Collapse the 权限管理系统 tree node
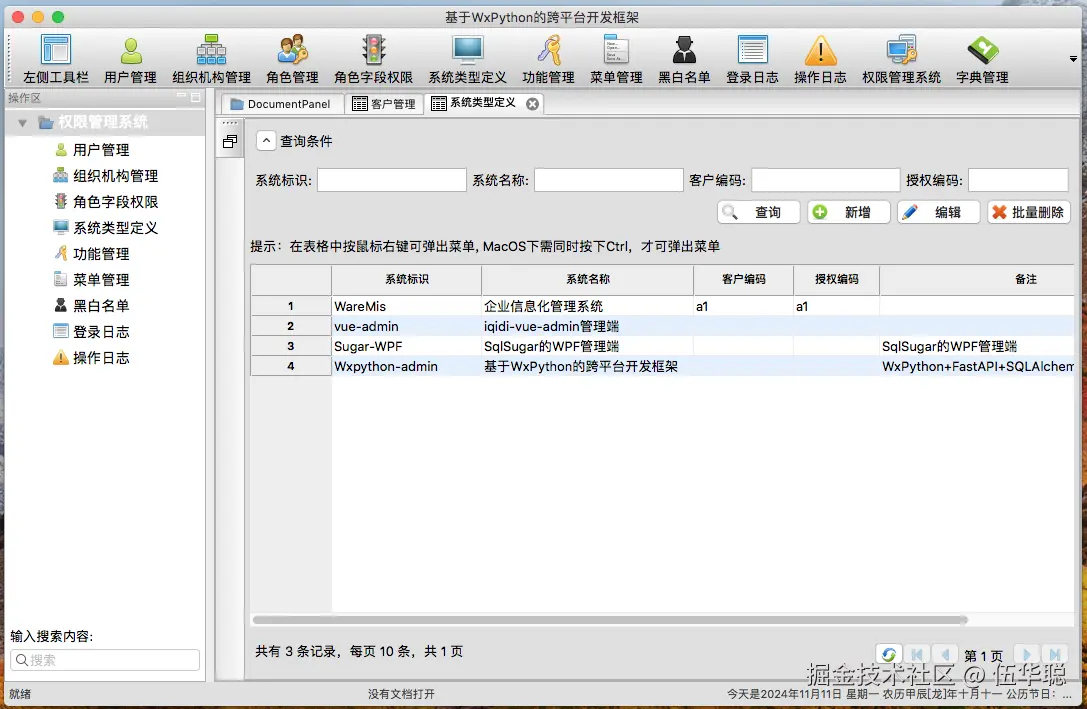The image size is (1087, 709). 22,123
